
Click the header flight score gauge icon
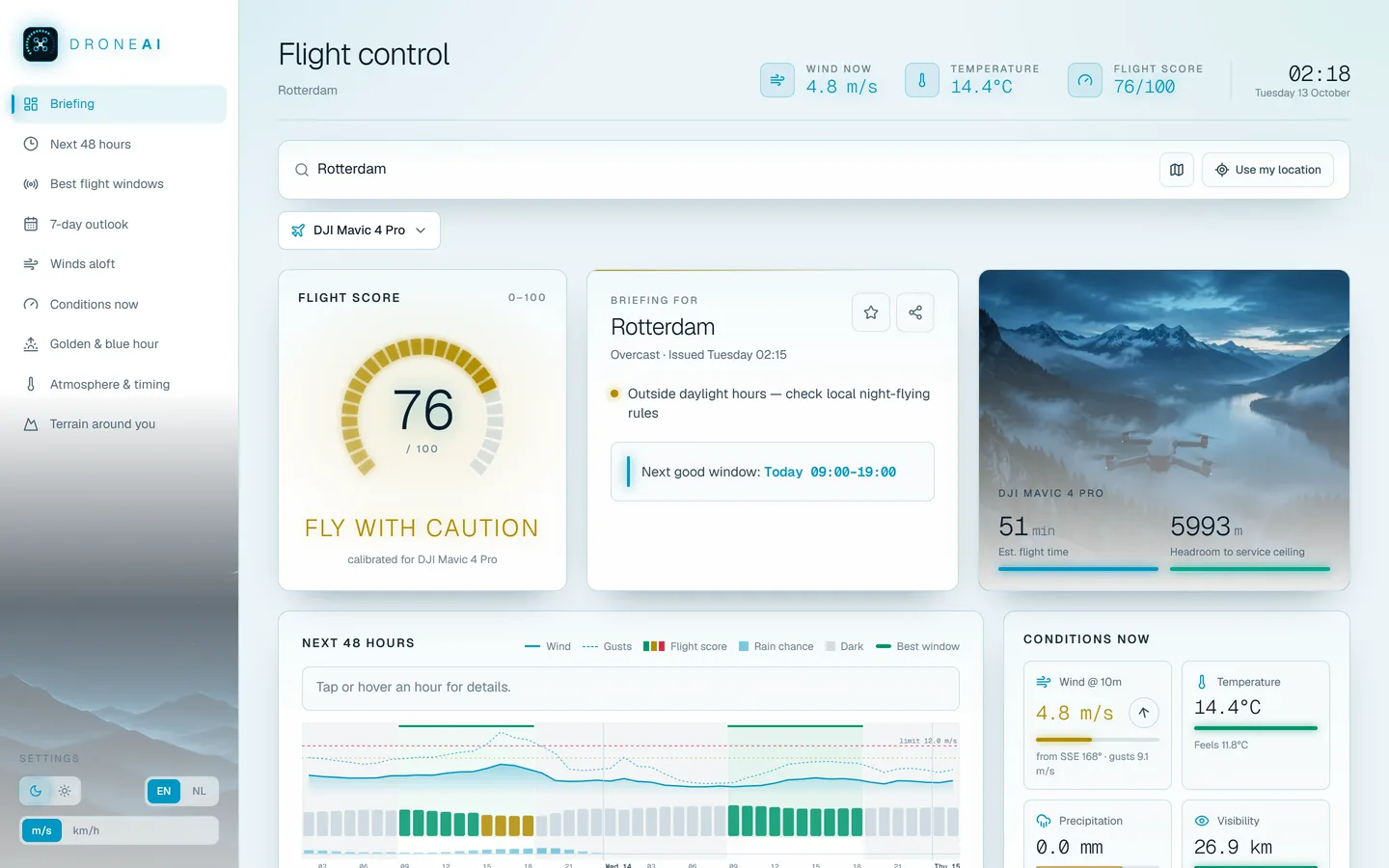1085,80
